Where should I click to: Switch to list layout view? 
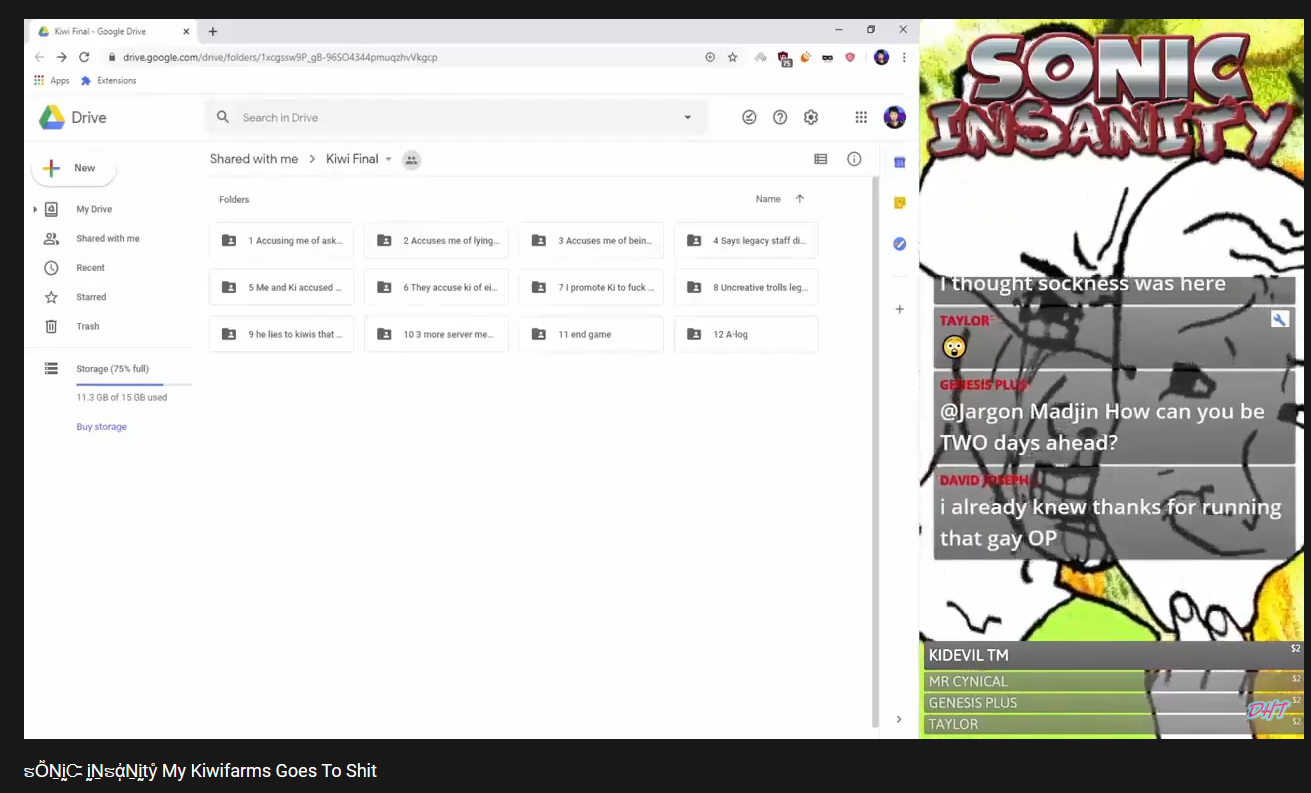(821, 159)
